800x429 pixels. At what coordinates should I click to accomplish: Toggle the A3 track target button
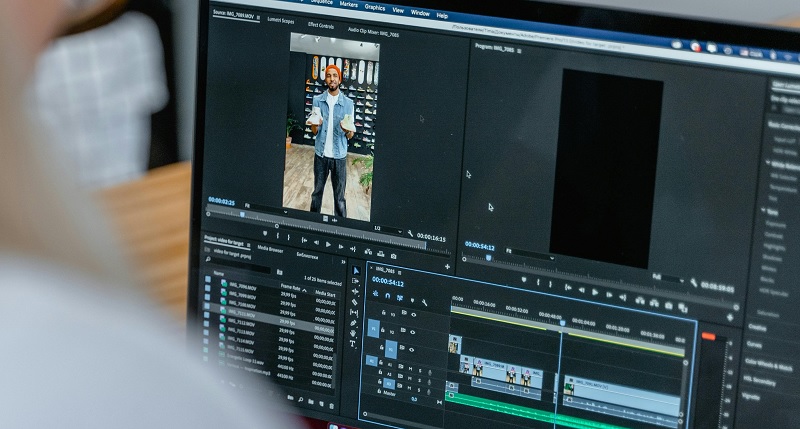coord(389,384)
